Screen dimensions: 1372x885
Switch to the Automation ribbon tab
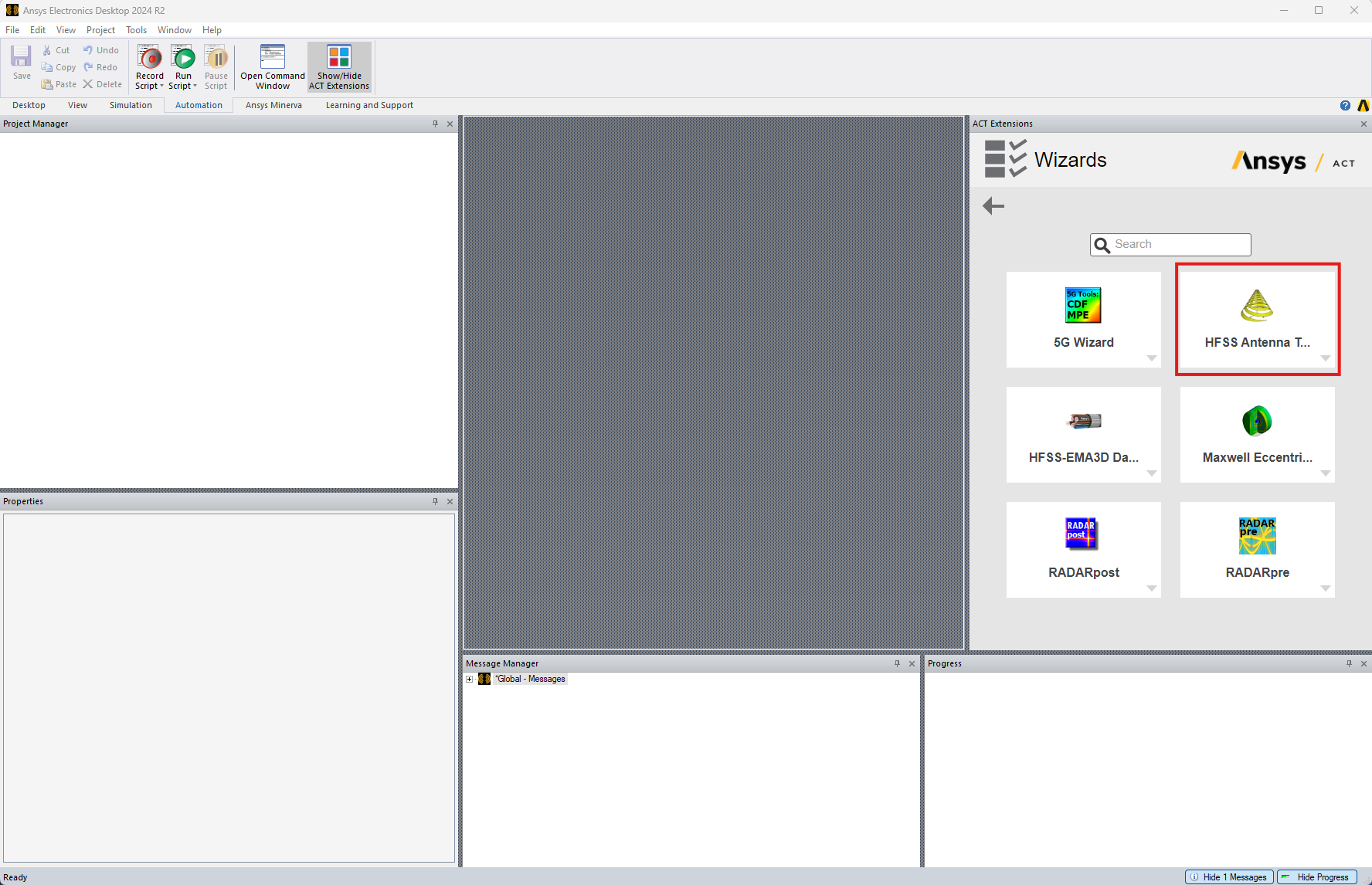(x=199, y=105)
